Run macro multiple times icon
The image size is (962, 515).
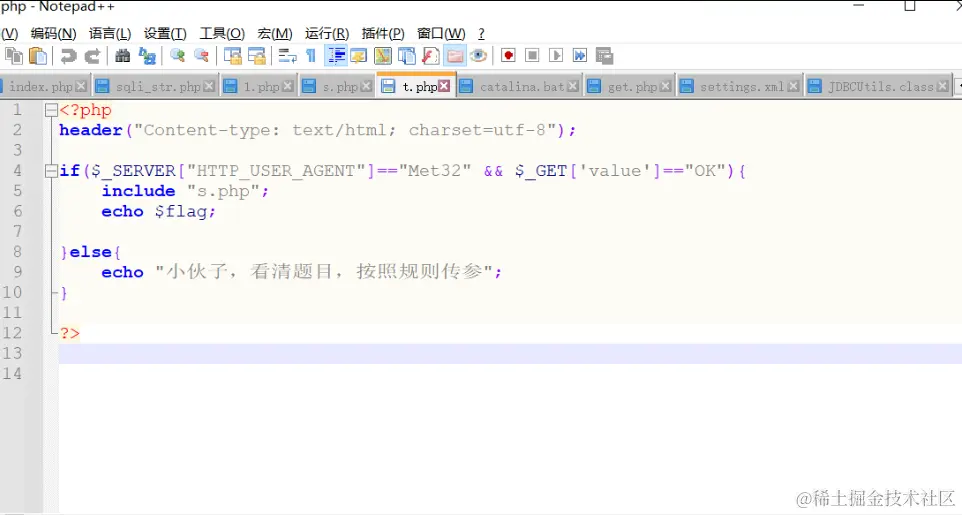tap(580, 56)
